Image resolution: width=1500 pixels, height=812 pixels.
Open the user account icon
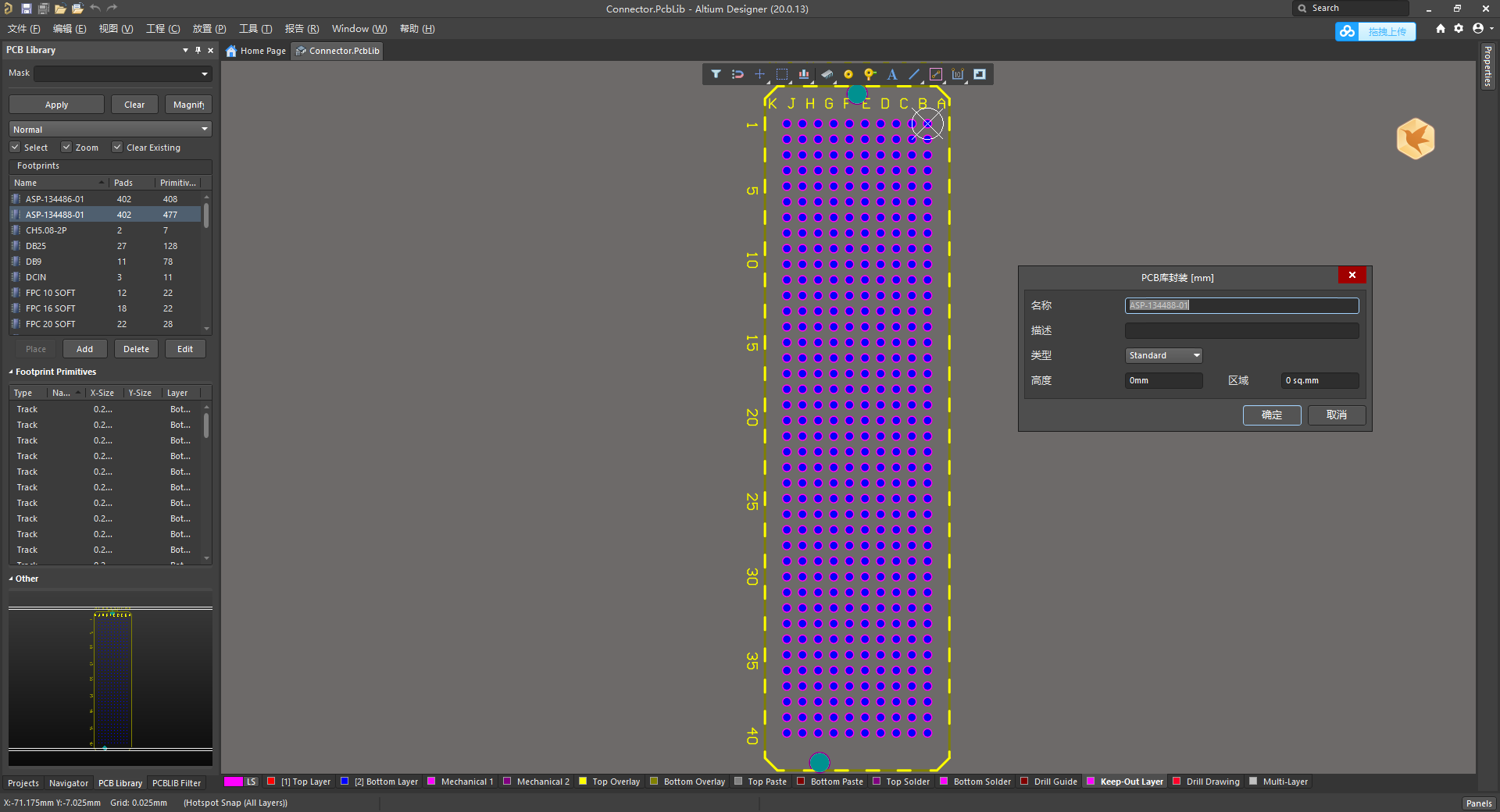[x=1477, y=29]
